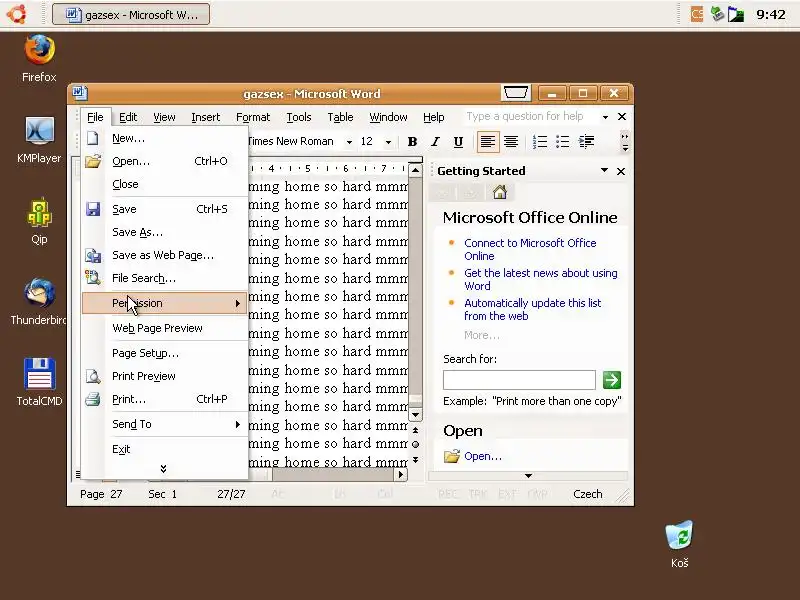Open the Tools menu
Screen dimensions: 800x600
point(299,117)
